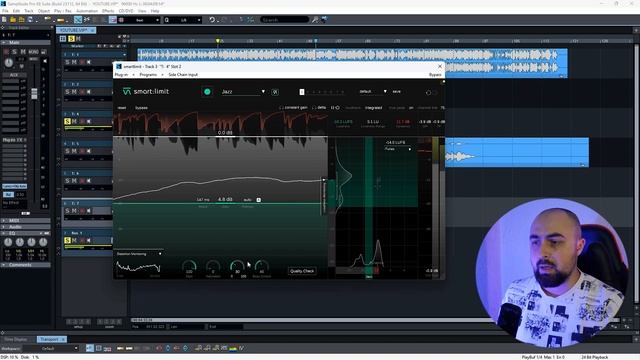Screen dimensions: 640x360
Task: Click the green smart:limit learn button
Action: point(207,92)
